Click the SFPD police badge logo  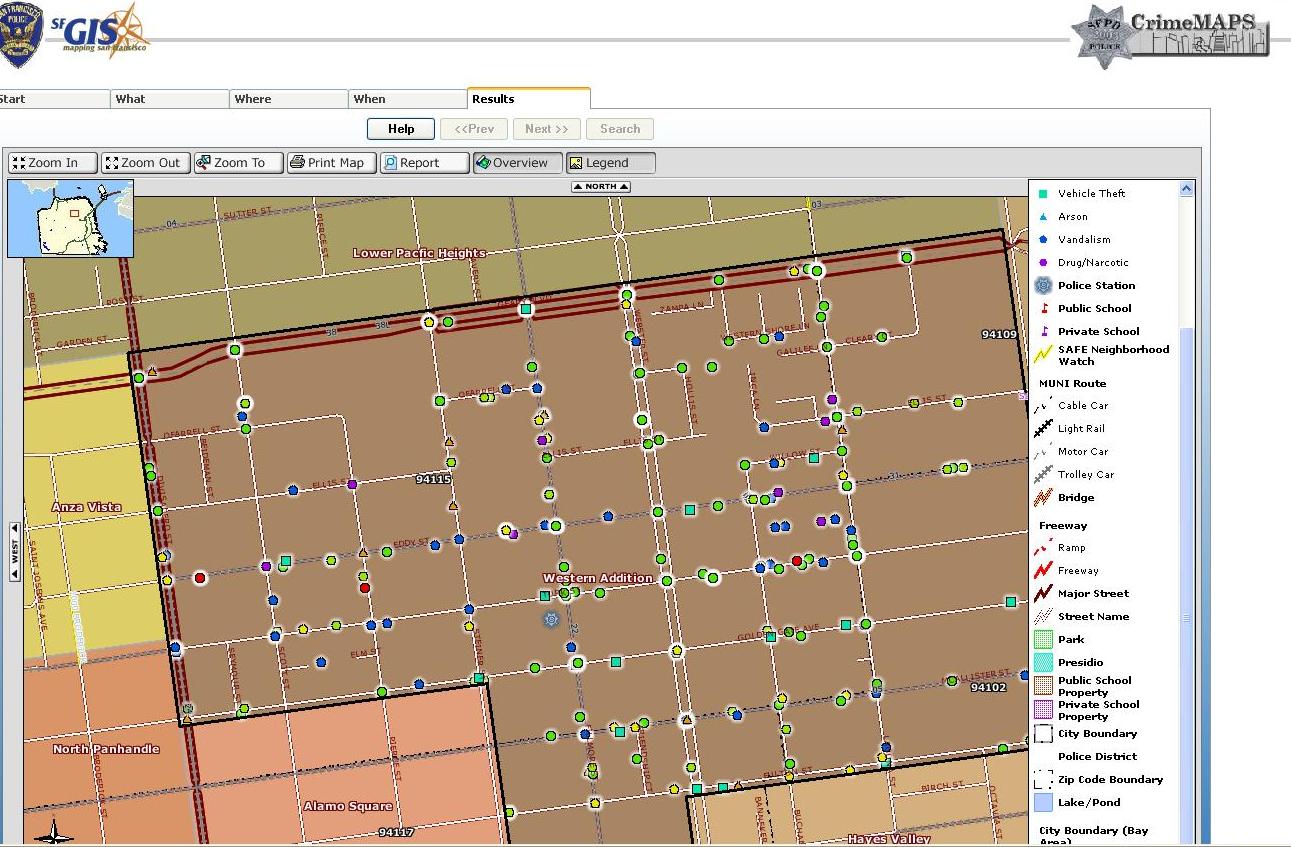click(21, 34)
